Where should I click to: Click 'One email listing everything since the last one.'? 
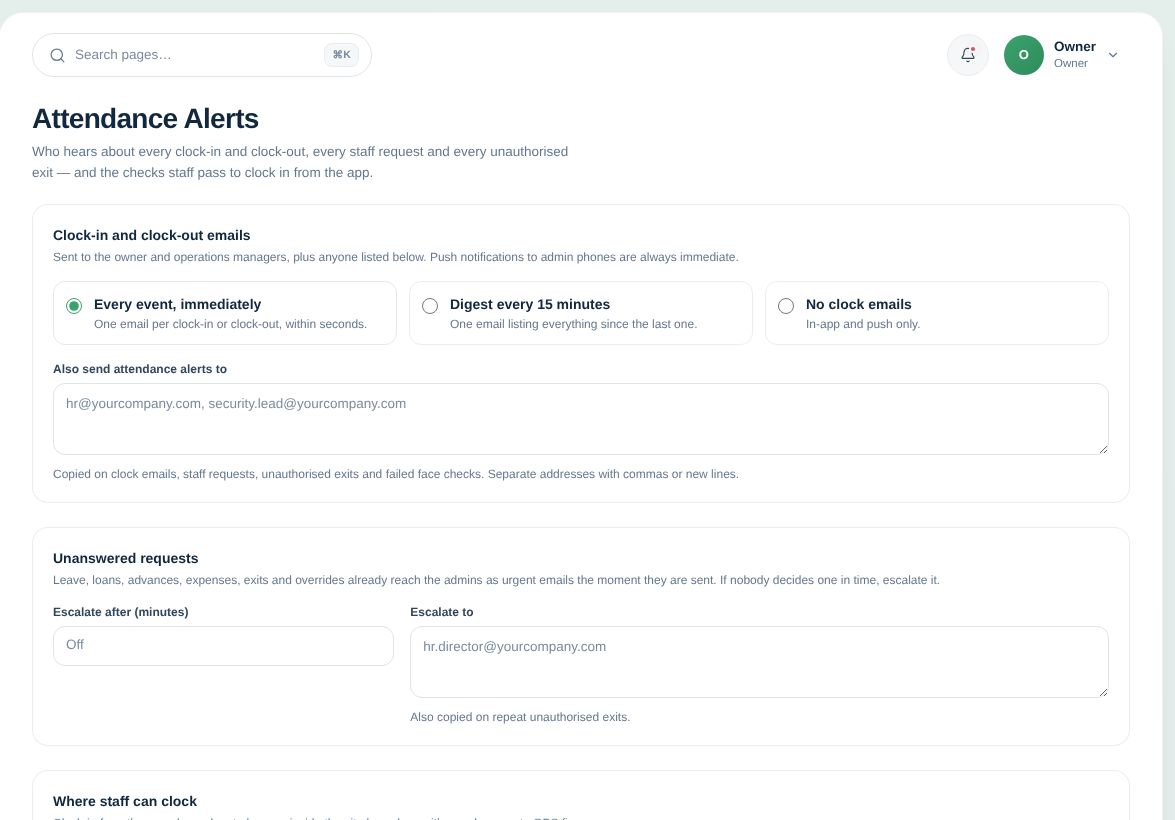[x=573, y=324]
